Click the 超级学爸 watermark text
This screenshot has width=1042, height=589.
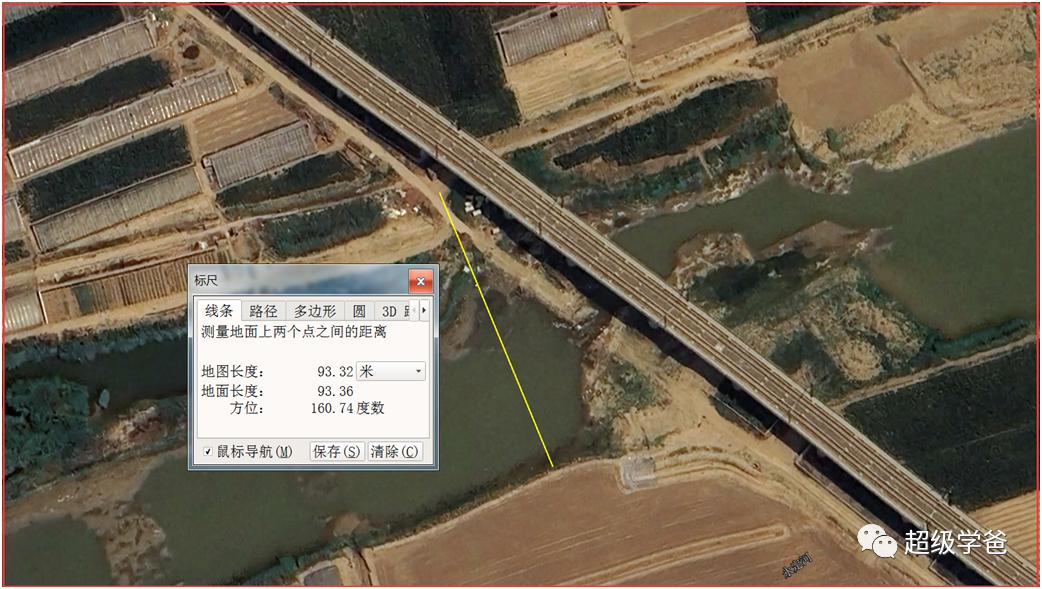coord(956,542)
